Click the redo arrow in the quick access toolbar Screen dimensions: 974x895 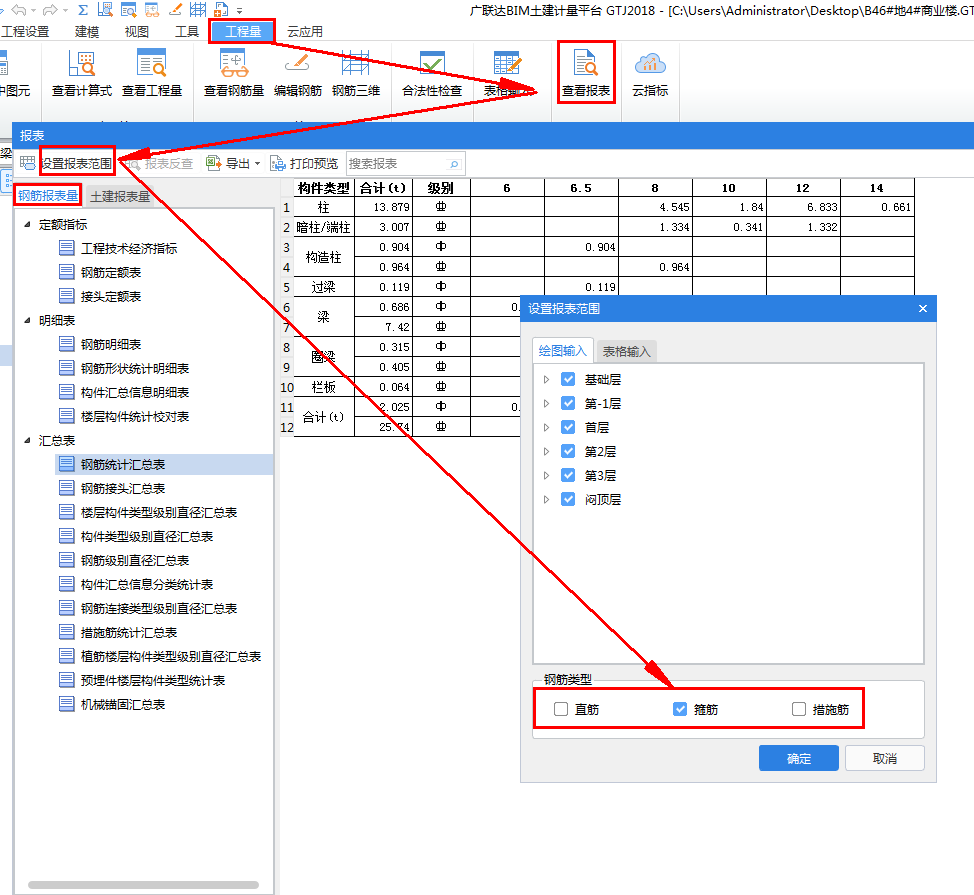[x=50, y=10]
